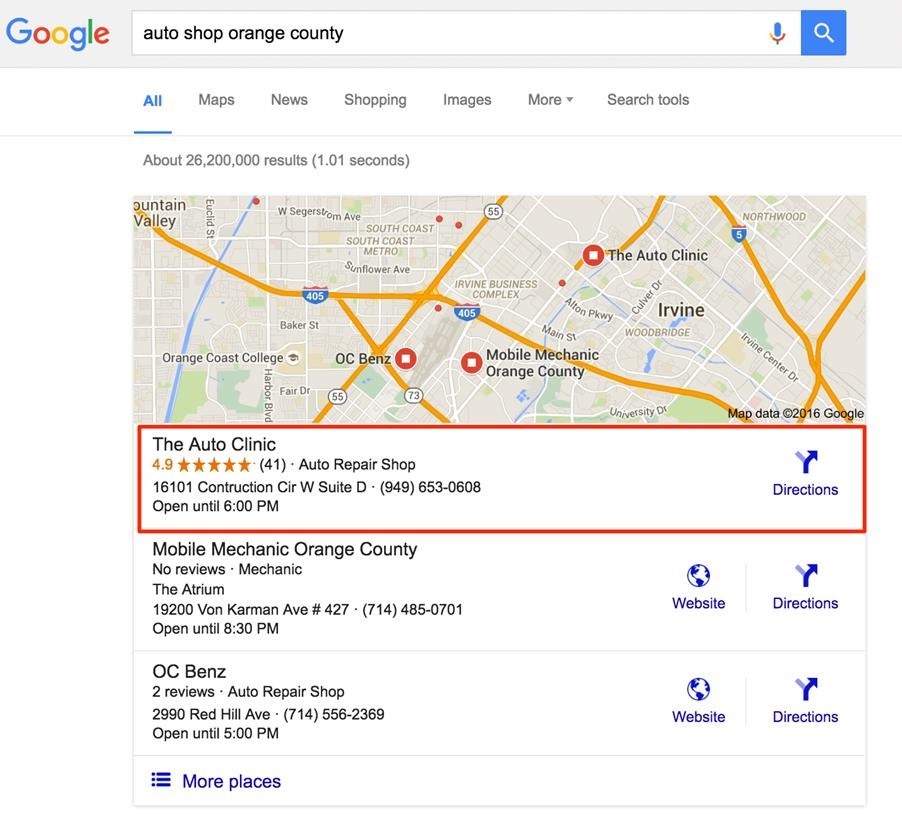Viewport: 902px width, 823px height.
Task: Click the OC Benz map pin
Action: [x=405, y=358]
